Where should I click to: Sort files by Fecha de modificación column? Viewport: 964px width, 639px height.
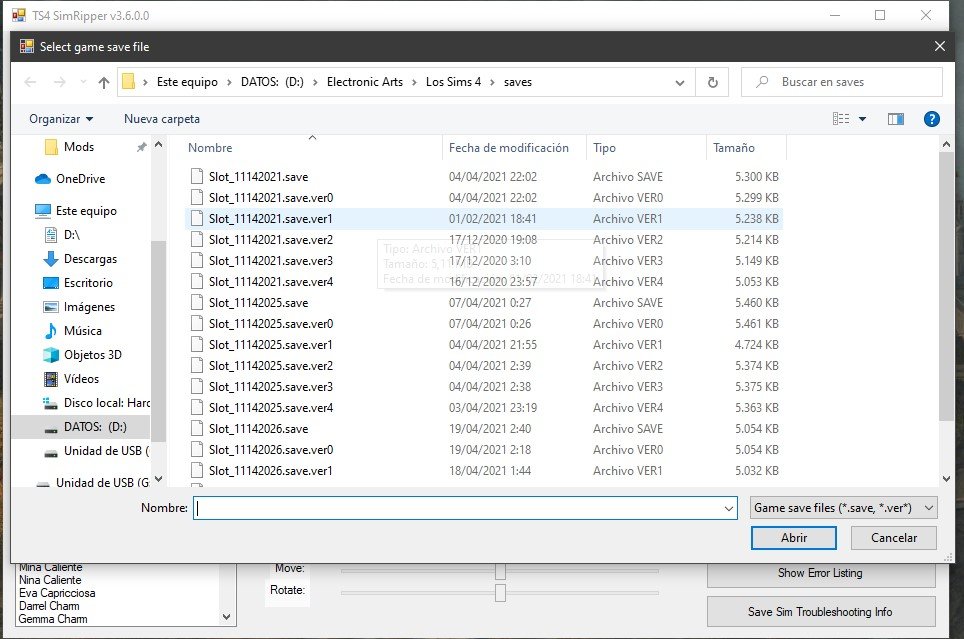point(509,148)
